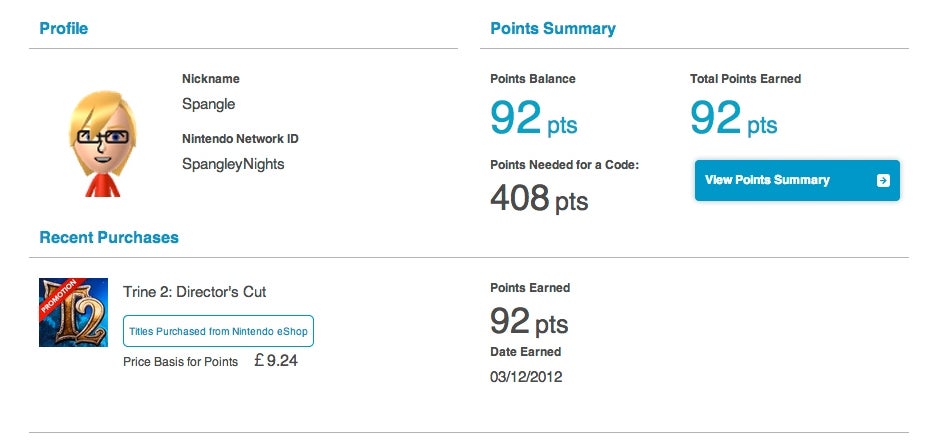Open the Points Summary heading
The height and width of the screenshot is (440, 935).
pos(553,29)
